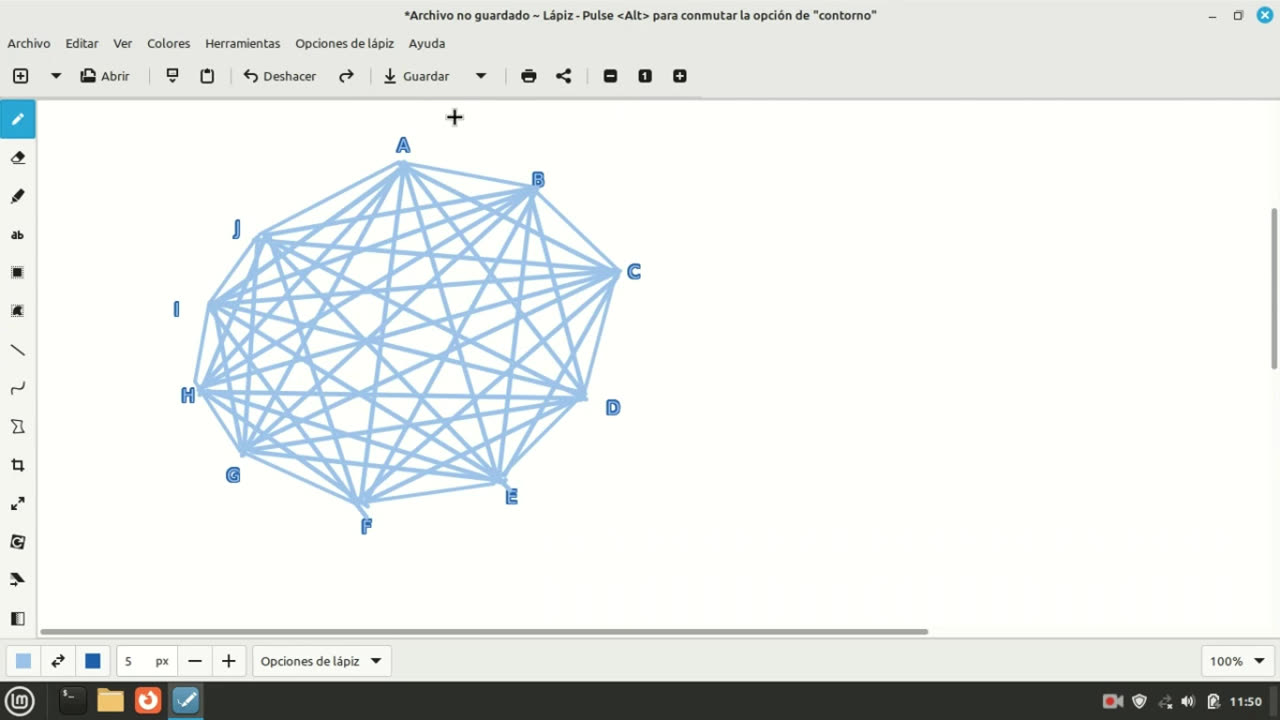Open the Editar menu
This screenshot has width=1280, height=720.
click(x=82, y=43)
